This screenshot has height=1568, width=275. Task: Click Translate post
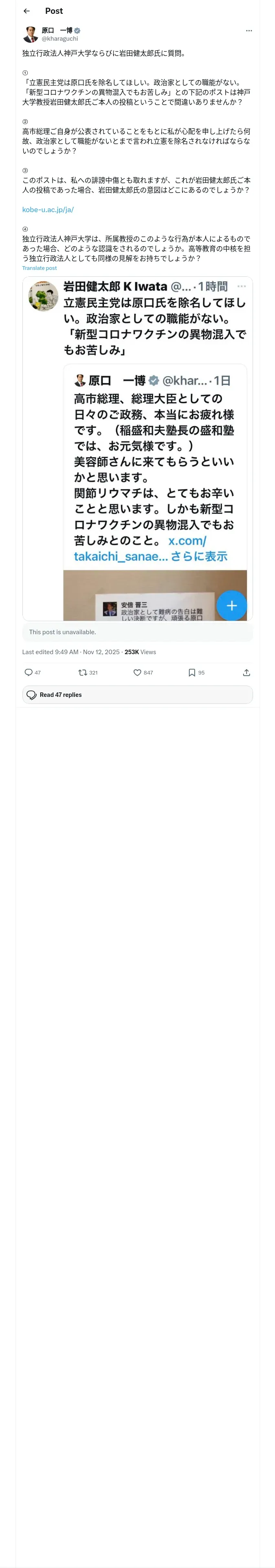[x=40, y=268]
